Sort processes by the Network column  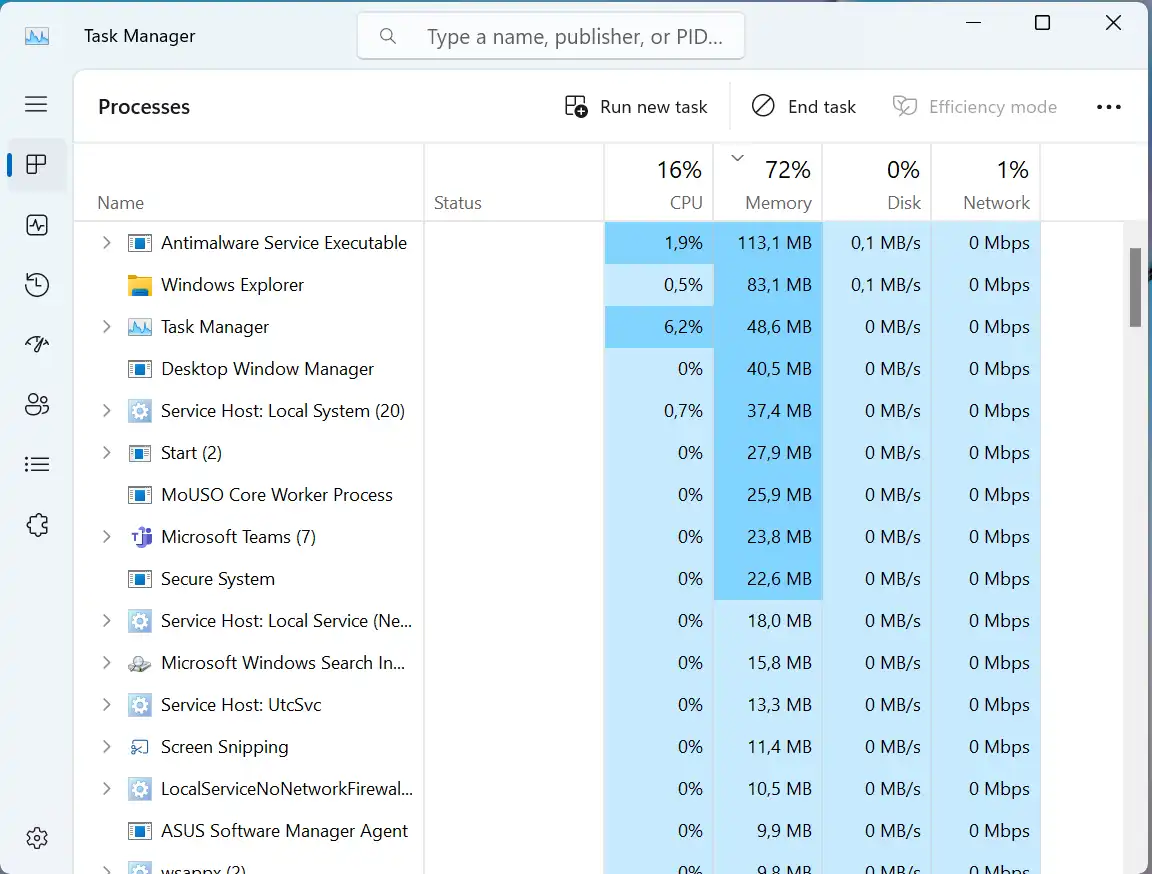click(986, 182)
